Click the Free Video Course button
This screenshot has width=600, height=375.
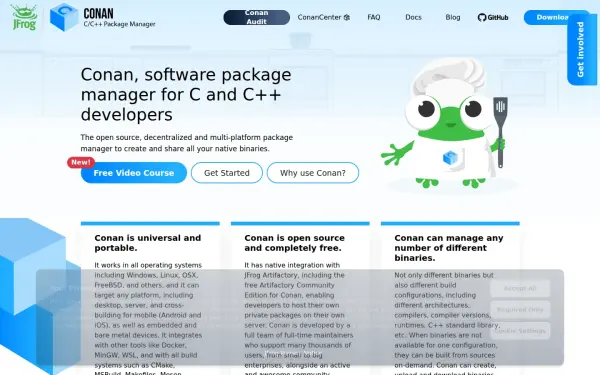(x=134, y=173)
